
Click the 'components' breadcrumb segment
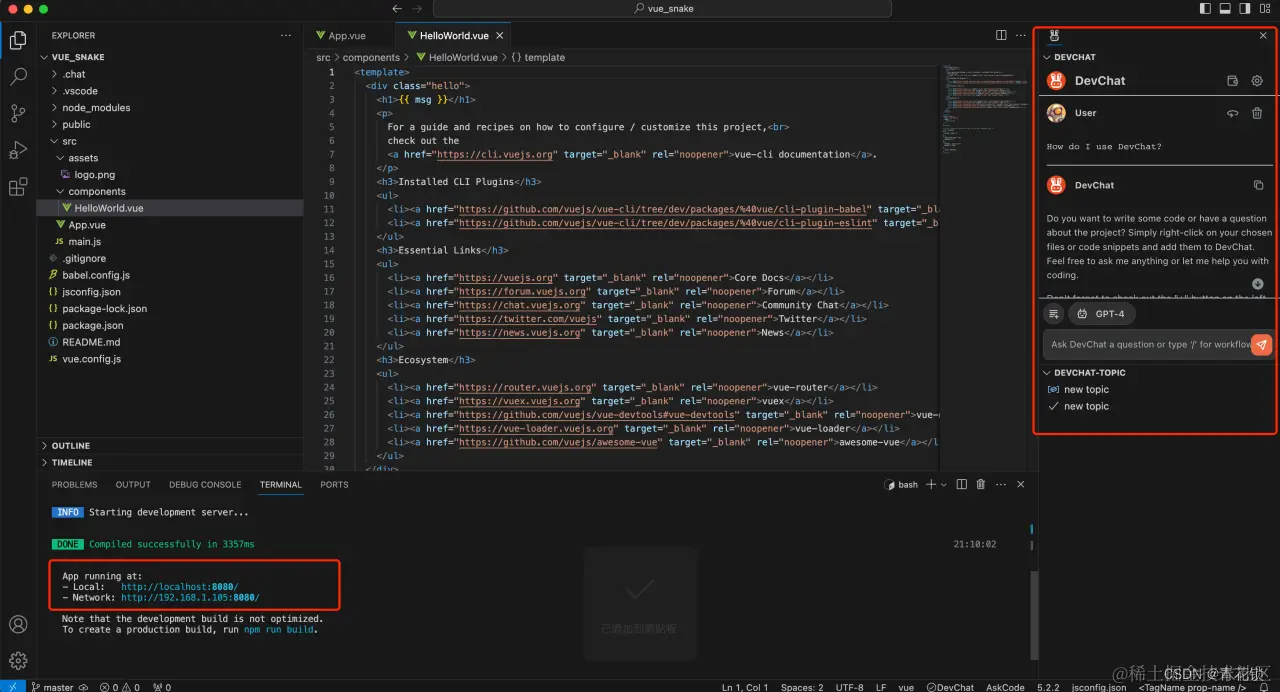371,58
